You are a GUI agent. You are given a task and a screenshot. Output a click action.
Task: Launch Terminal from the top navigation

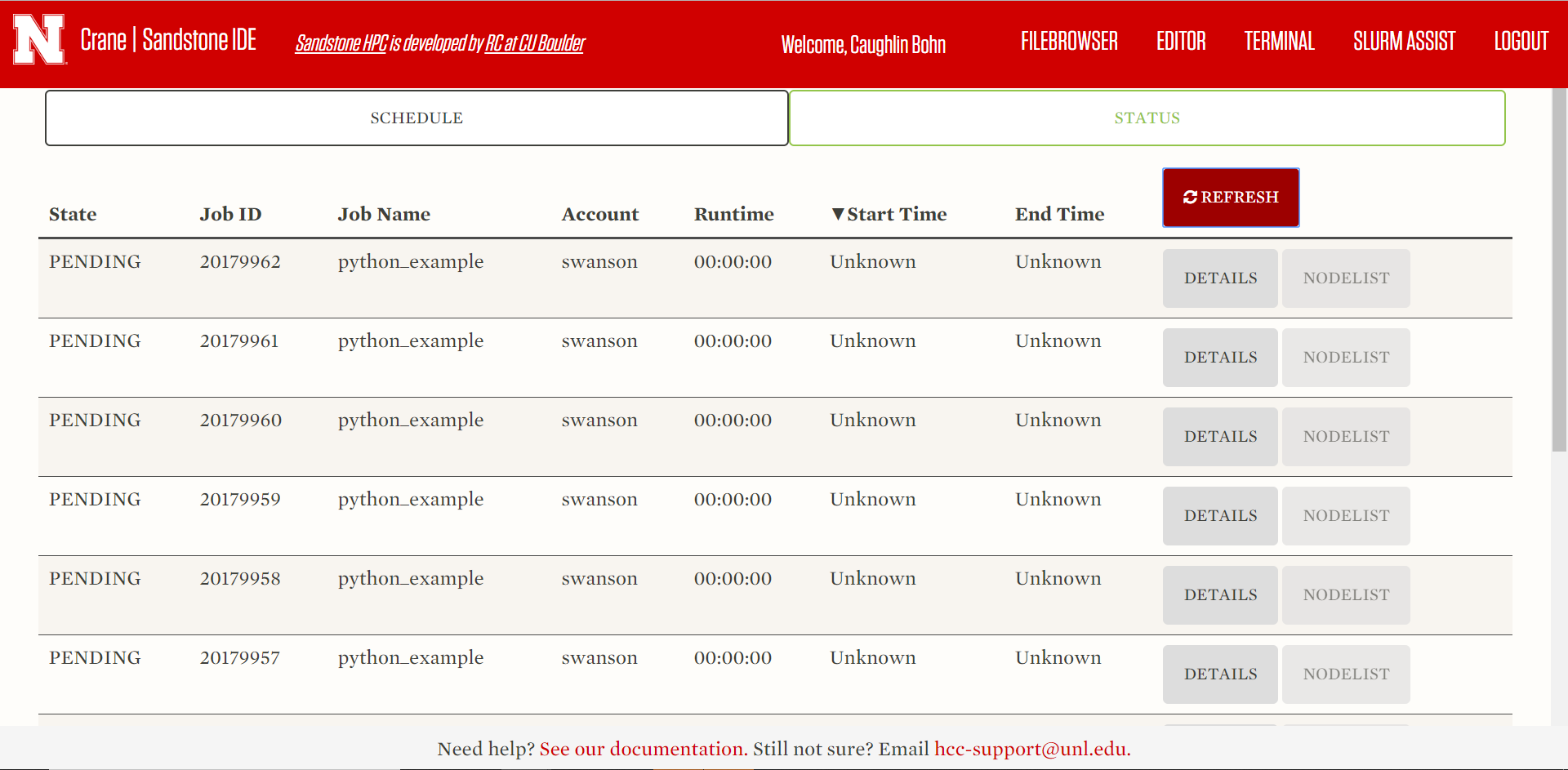pos(1279,42)
